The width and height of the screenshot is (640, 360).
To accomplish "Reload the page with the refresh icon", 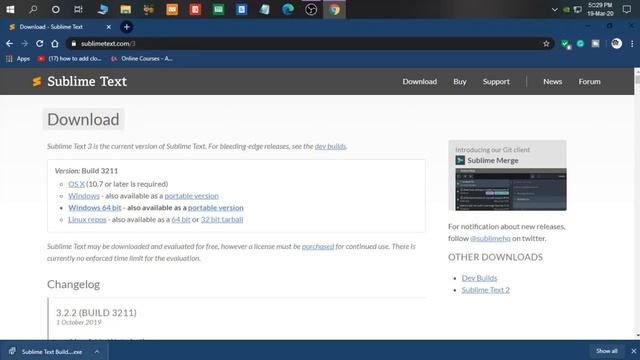I will pyautogui.click(x=40, y=44).
